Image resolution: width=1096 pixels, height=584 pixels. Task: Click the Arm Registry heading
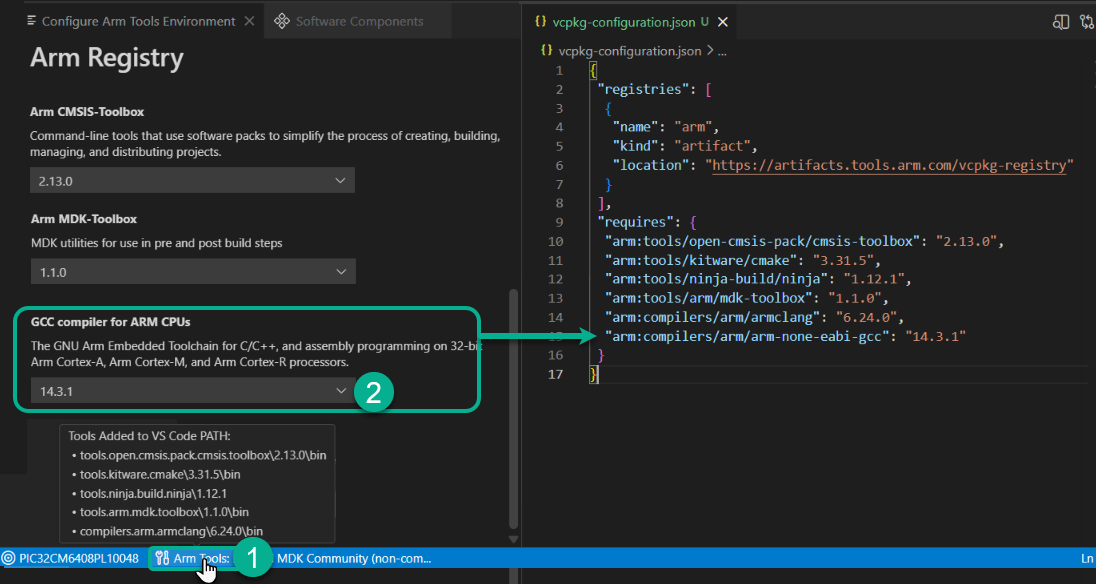pyautogui.click(x=107, y=58)
